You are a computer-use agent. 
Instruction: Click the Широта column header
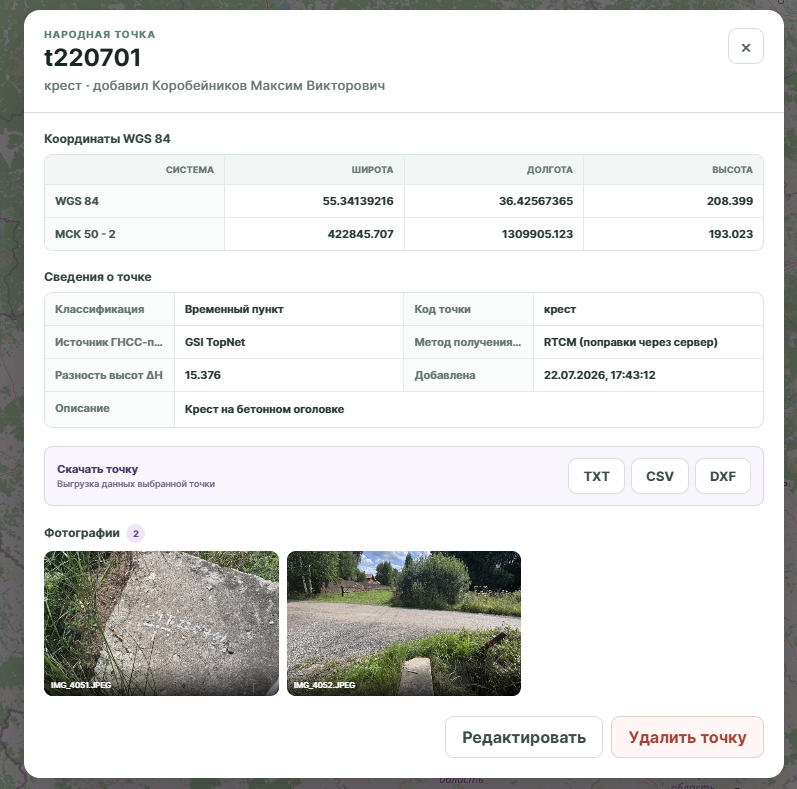coord(372,170)
